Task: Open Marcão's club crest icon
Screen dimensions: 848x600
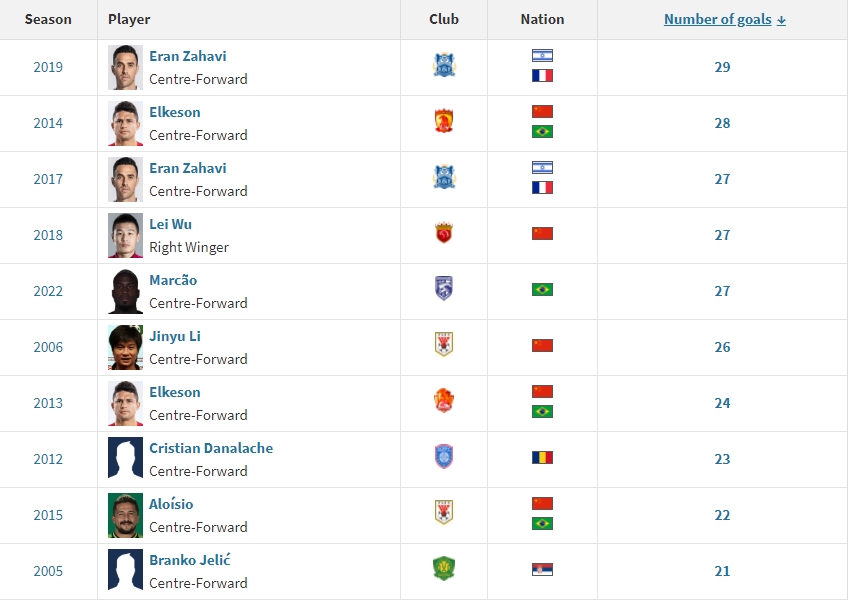Action: coord(444,289)
